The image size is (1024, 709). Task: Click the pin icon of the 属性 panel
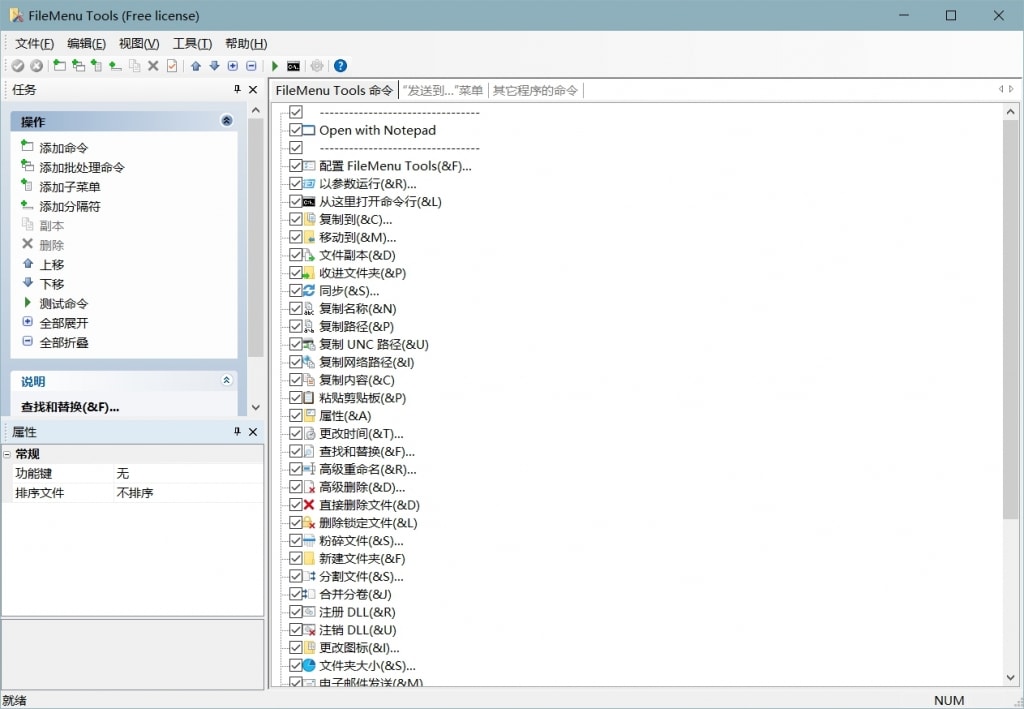(237, 432)
